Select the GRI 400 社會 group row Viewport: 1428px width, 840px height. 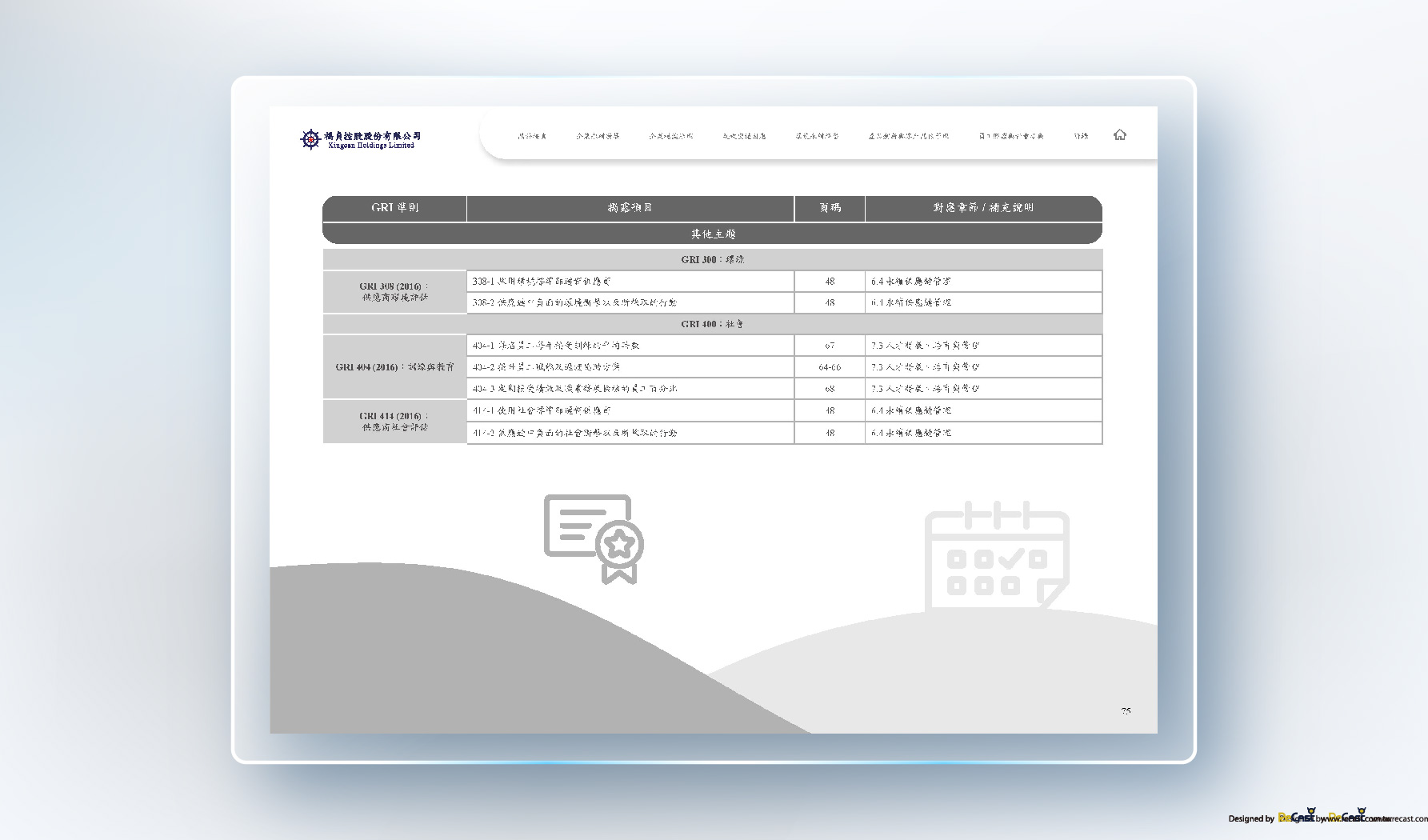coord(712,324)
